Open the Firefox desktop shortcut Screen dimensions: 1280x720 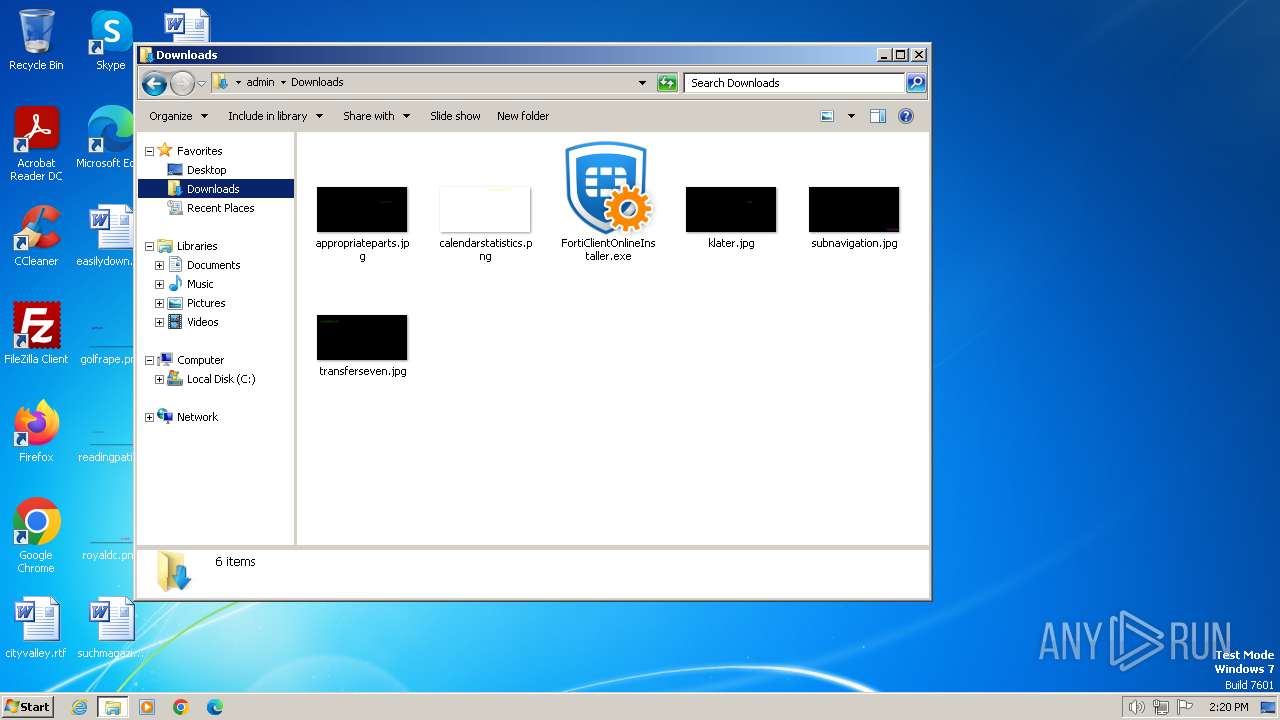click(36, 431)
